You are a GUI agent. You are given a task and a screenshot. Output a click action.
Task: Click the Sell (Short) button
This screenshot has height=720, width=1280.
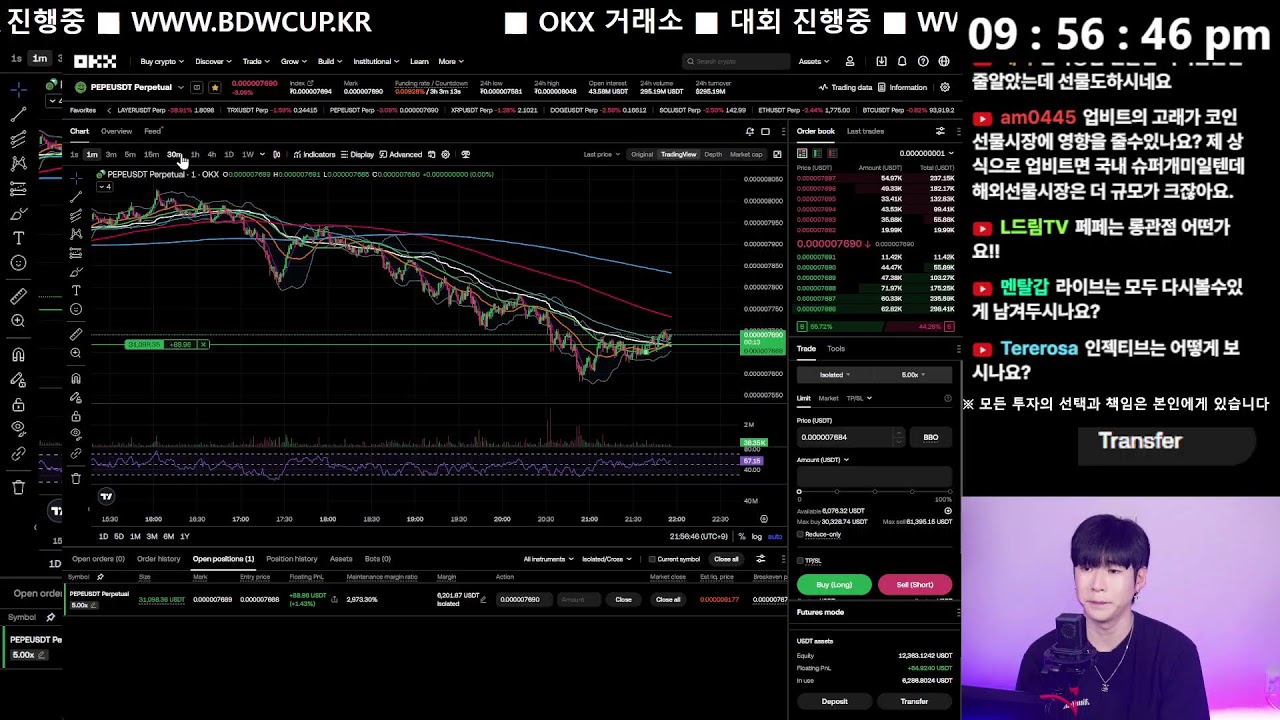click(914, 584)
